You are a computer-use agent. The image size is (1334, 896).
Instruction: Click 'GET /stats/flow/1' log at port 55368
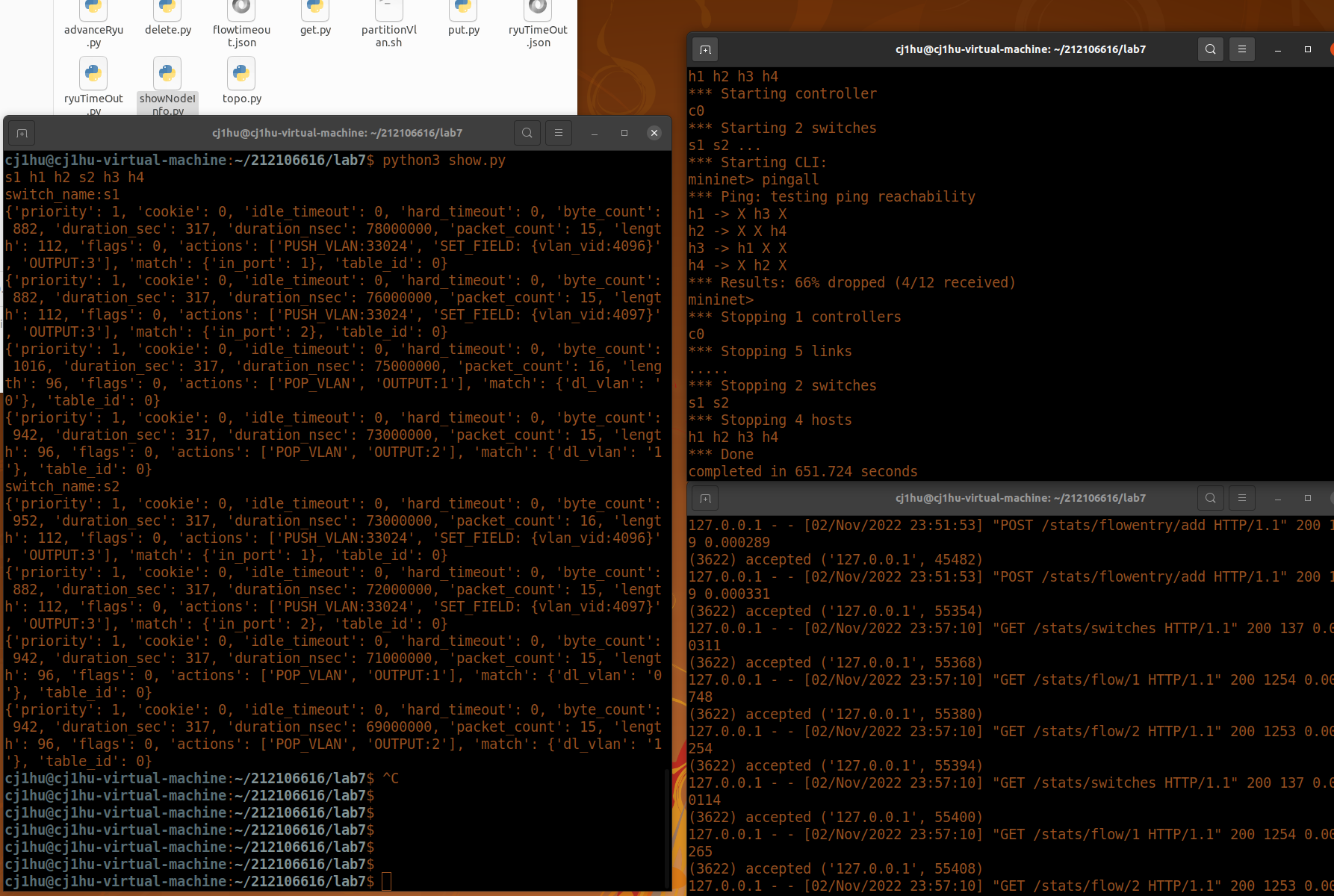(1011, 679)
